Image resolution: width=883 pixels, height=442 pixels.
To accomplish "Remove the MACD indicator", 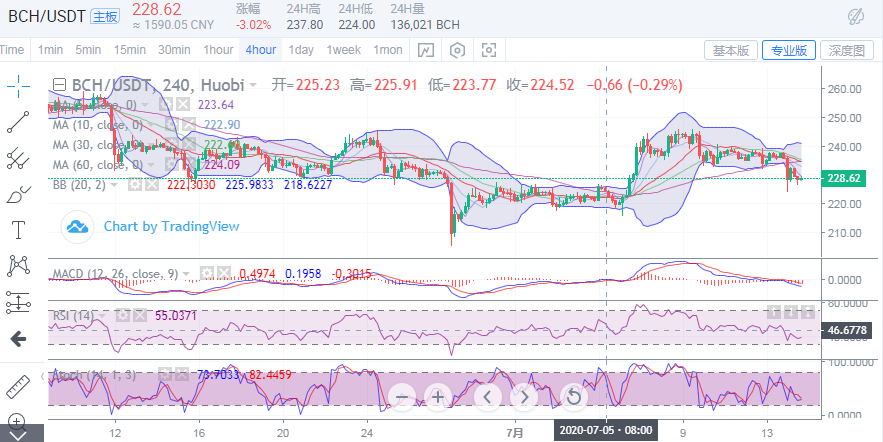I will point(224,274).
